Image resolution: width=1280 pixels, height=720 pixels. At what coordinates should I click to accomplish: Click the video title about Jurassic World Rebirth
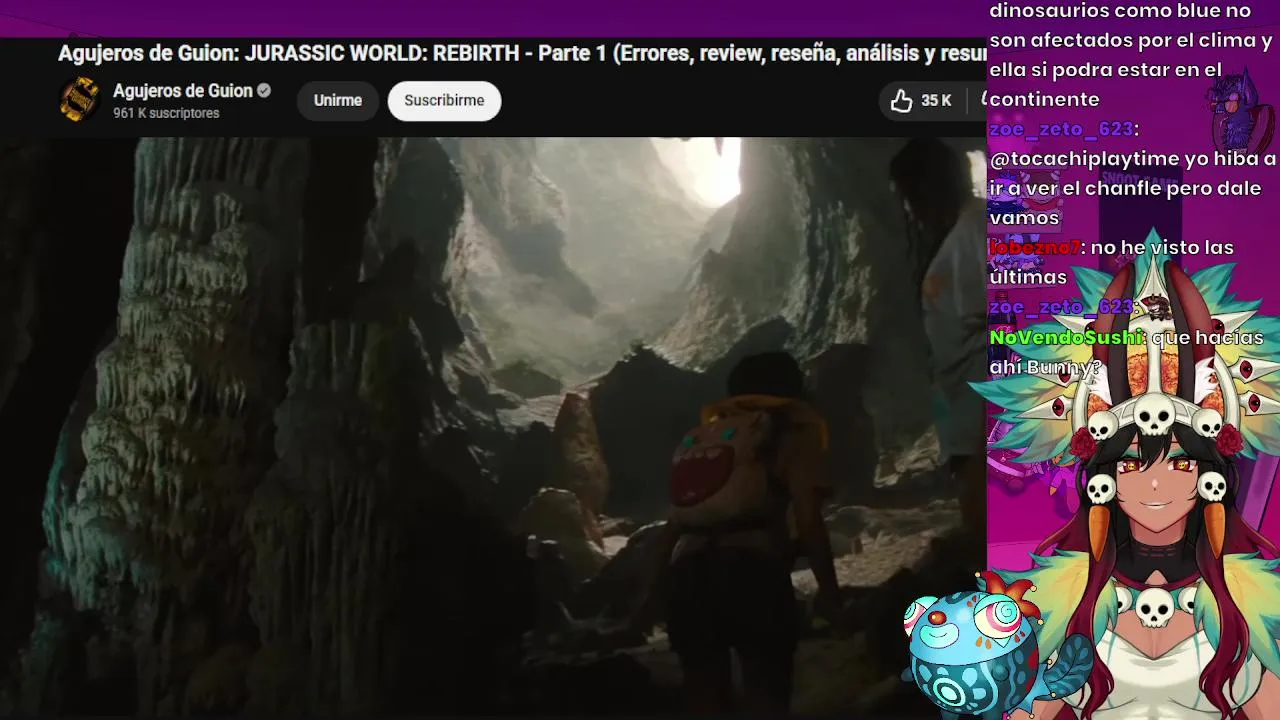(x=522, y=54)
